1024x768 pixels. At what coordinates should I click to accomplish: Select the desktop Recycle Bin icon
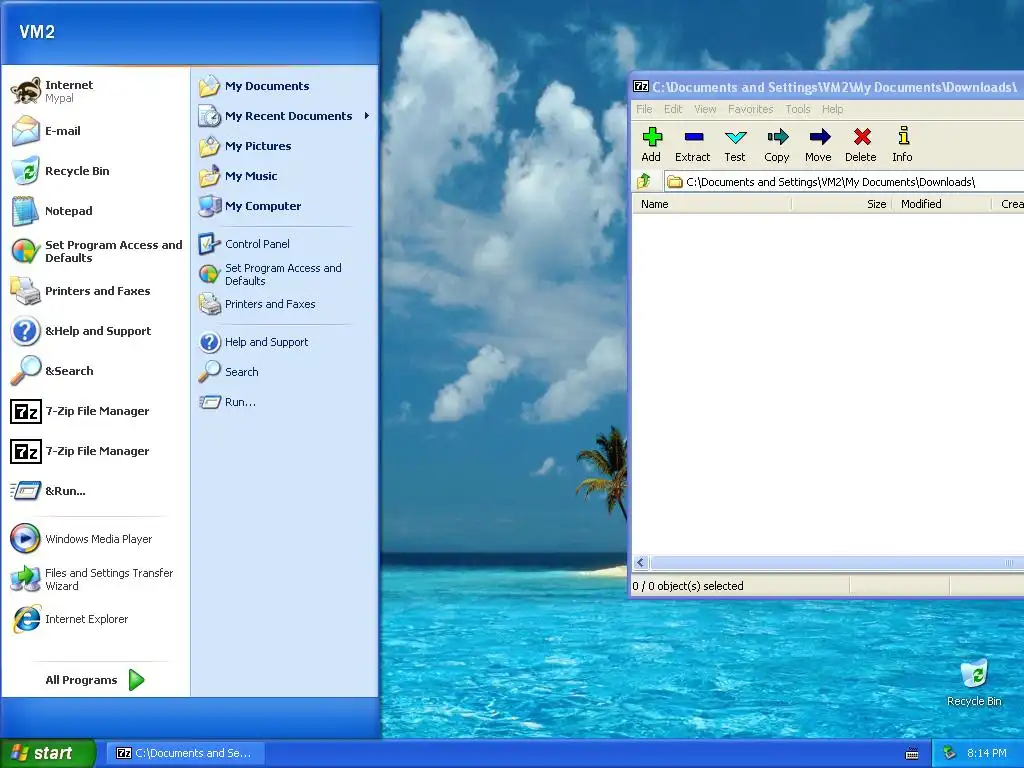(974, 683)
